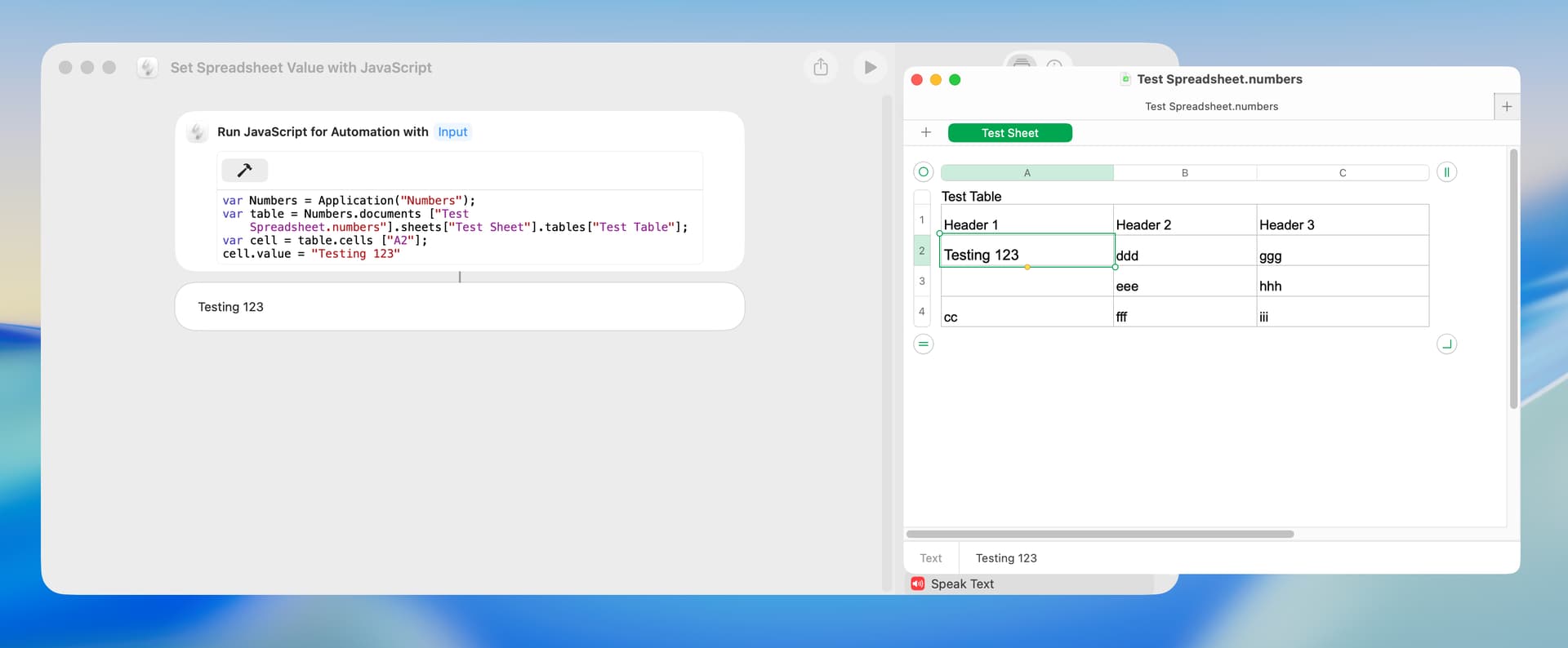
Task: Open new tab with plus button
Action: [1507, 106]
